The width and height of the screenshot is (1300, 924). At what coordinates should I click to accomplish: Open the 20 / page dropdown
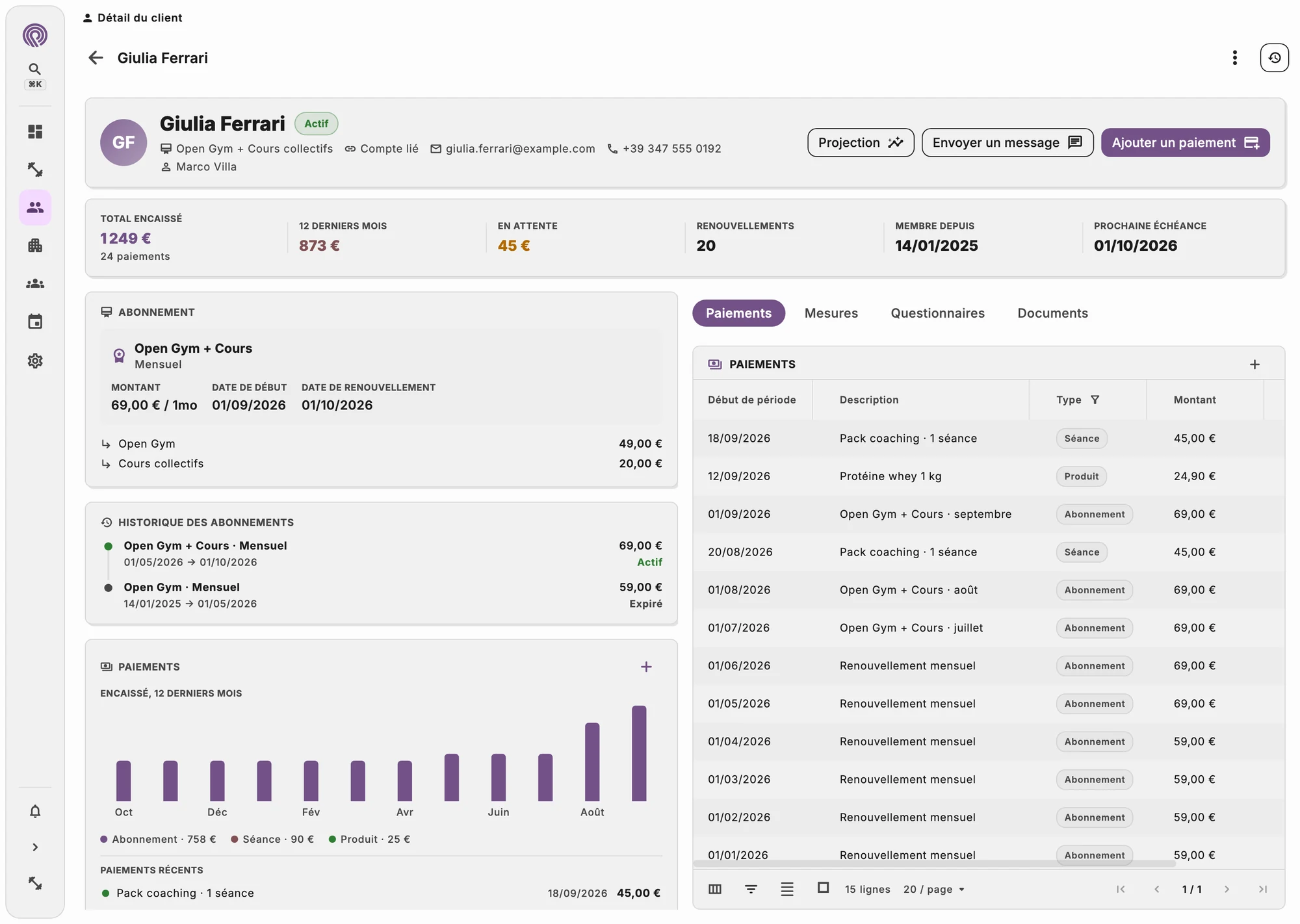pos(934,889)
